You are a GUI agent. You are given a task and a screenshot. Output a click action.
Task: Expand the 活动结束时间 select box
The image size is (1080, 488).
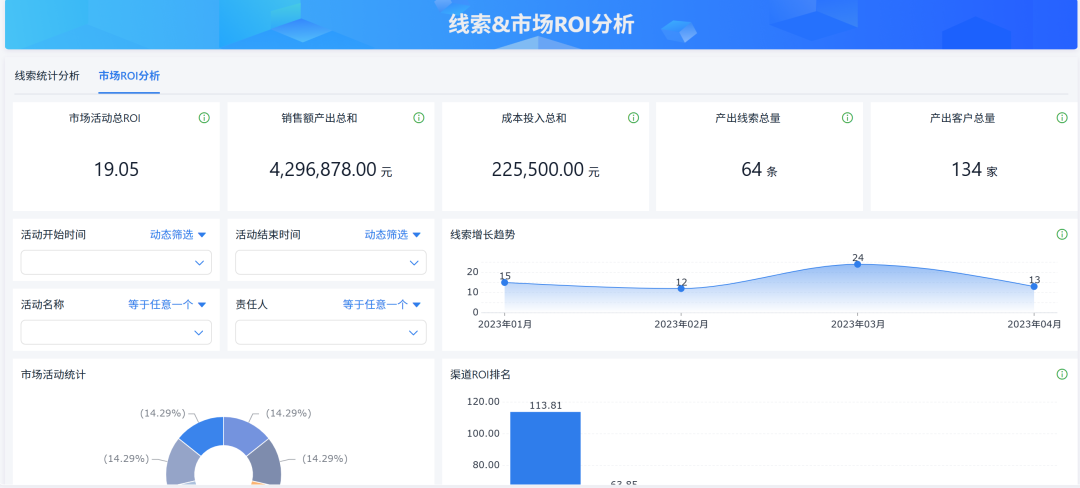pos(331,262)
